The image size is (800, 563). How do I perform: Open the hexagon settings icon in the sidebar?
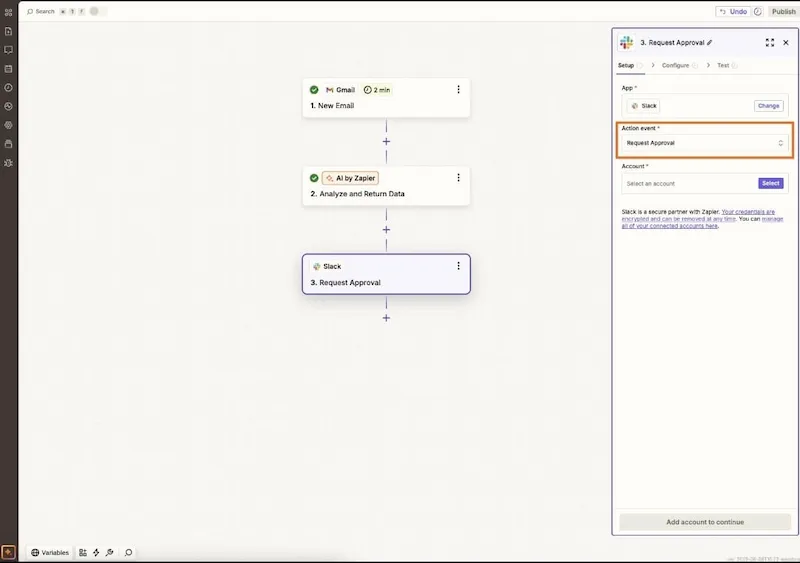tap(8, 126)
